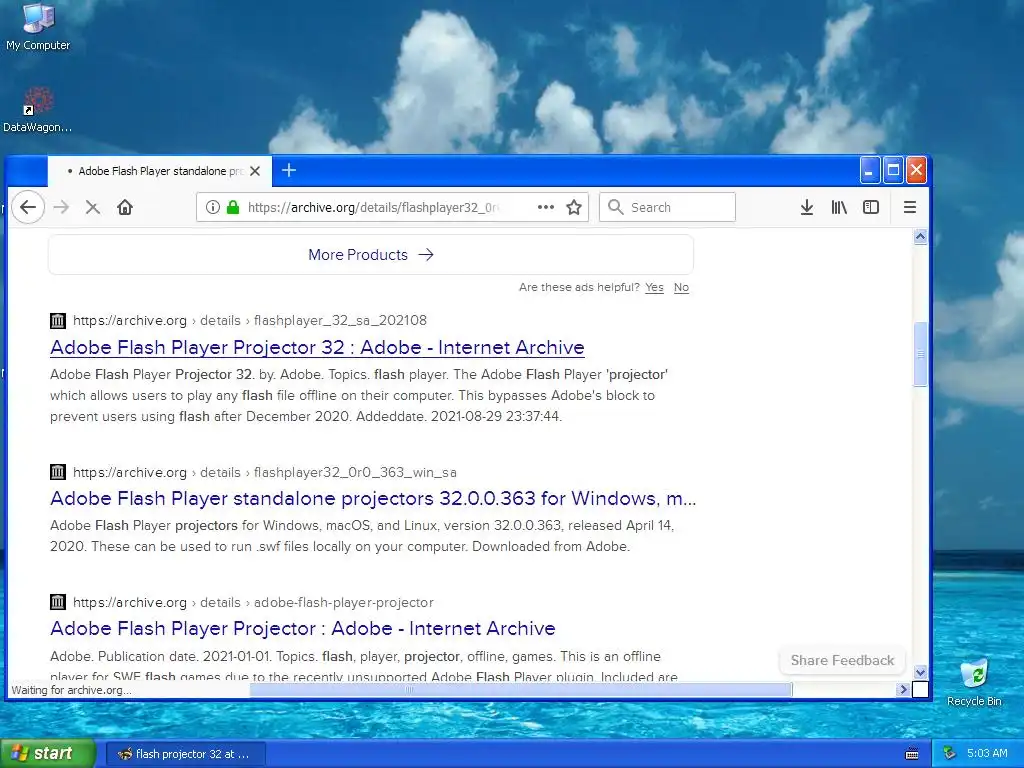Open Adobe Flash Player Projector : Adobe result

pyautogui.click(x=303, y=628)
